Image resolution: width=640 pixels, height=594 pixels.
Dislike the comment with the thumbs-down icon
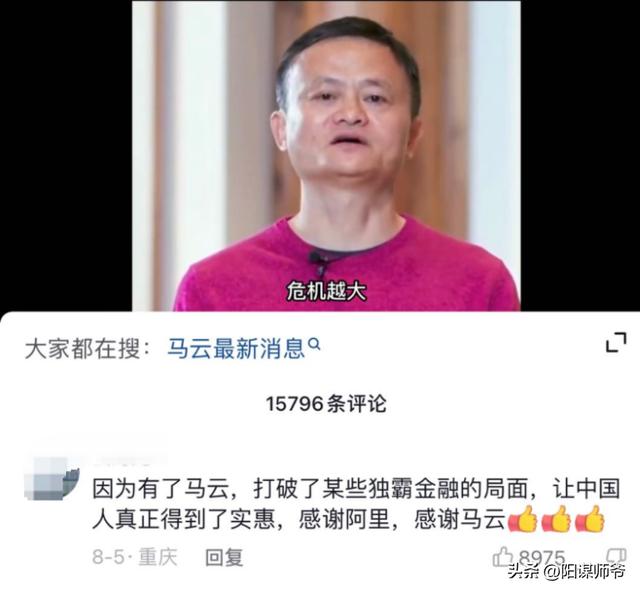[616, 555]
